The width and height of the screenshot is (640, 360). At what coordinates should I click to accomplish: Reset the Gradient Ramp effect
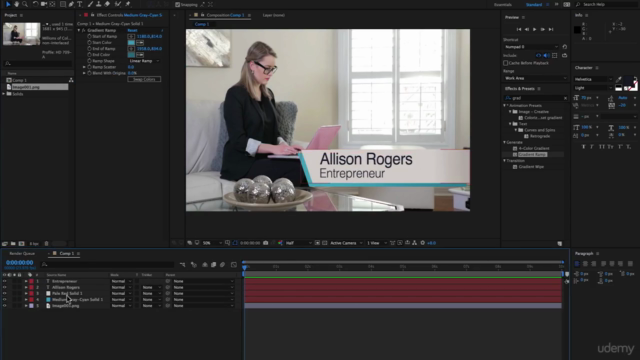click(132, 30)
